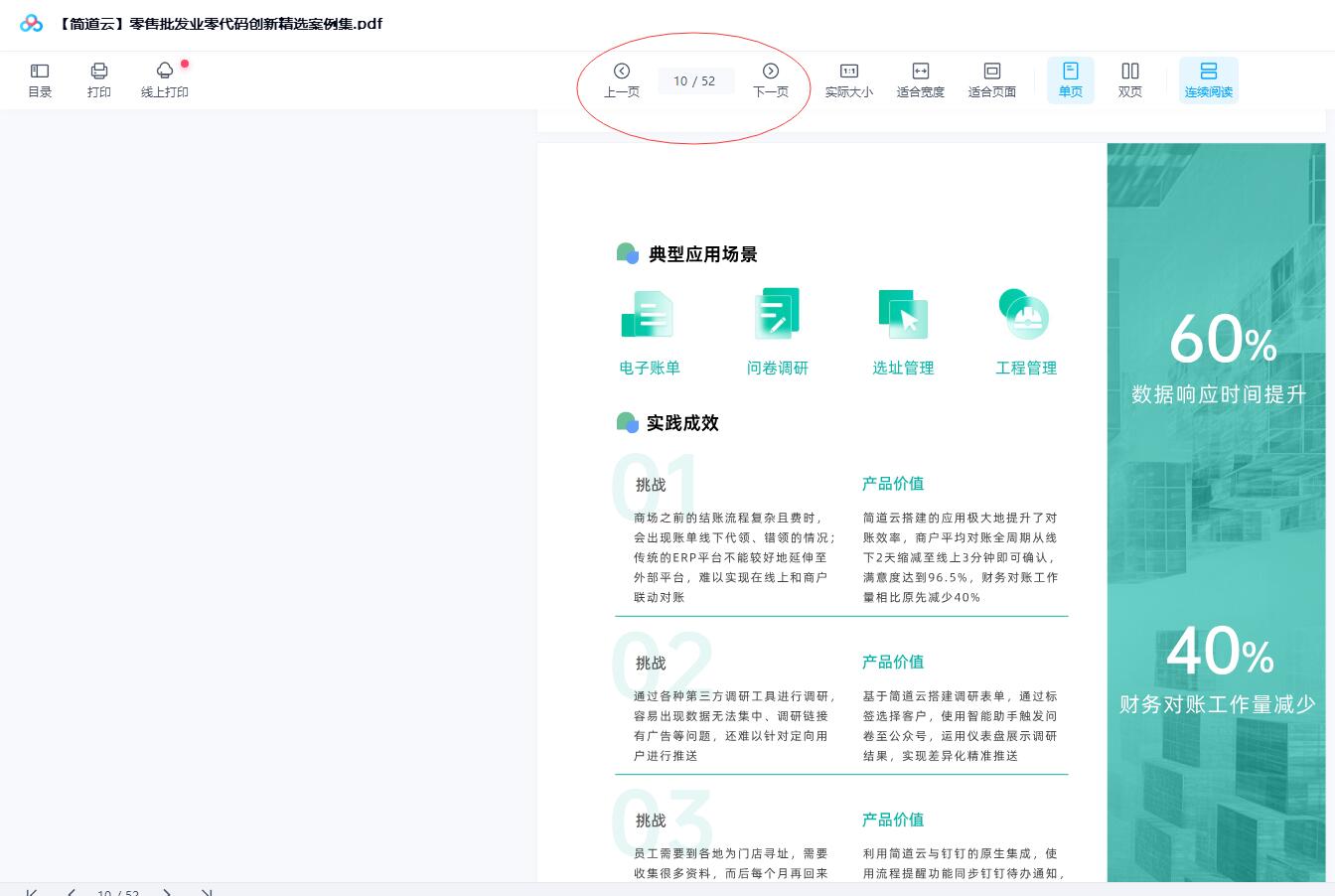Choose 适合页面 fit-page view

point(991,79)
